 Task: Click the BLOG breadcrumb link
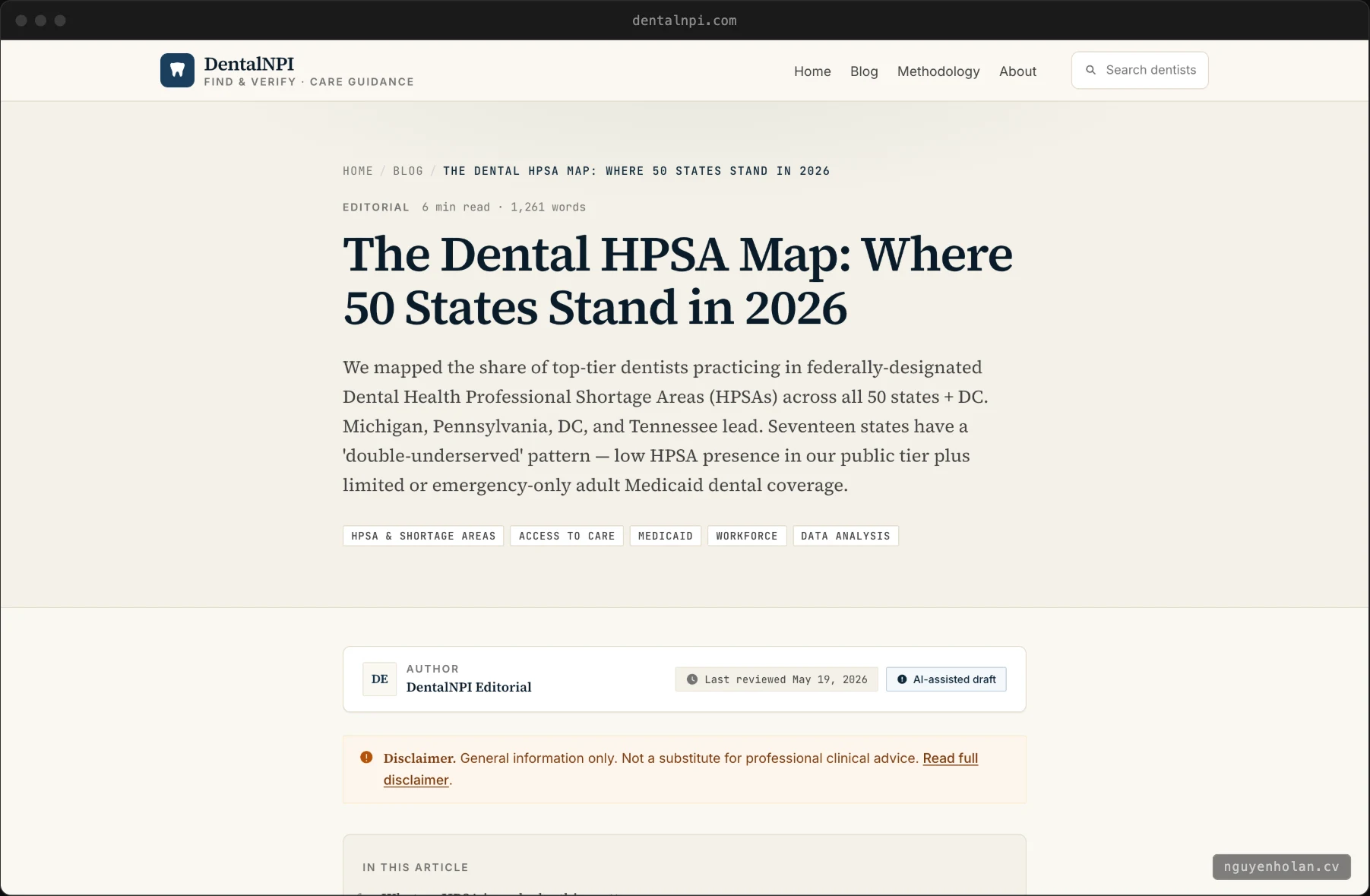pyautogui.click(x=408, y=171)
